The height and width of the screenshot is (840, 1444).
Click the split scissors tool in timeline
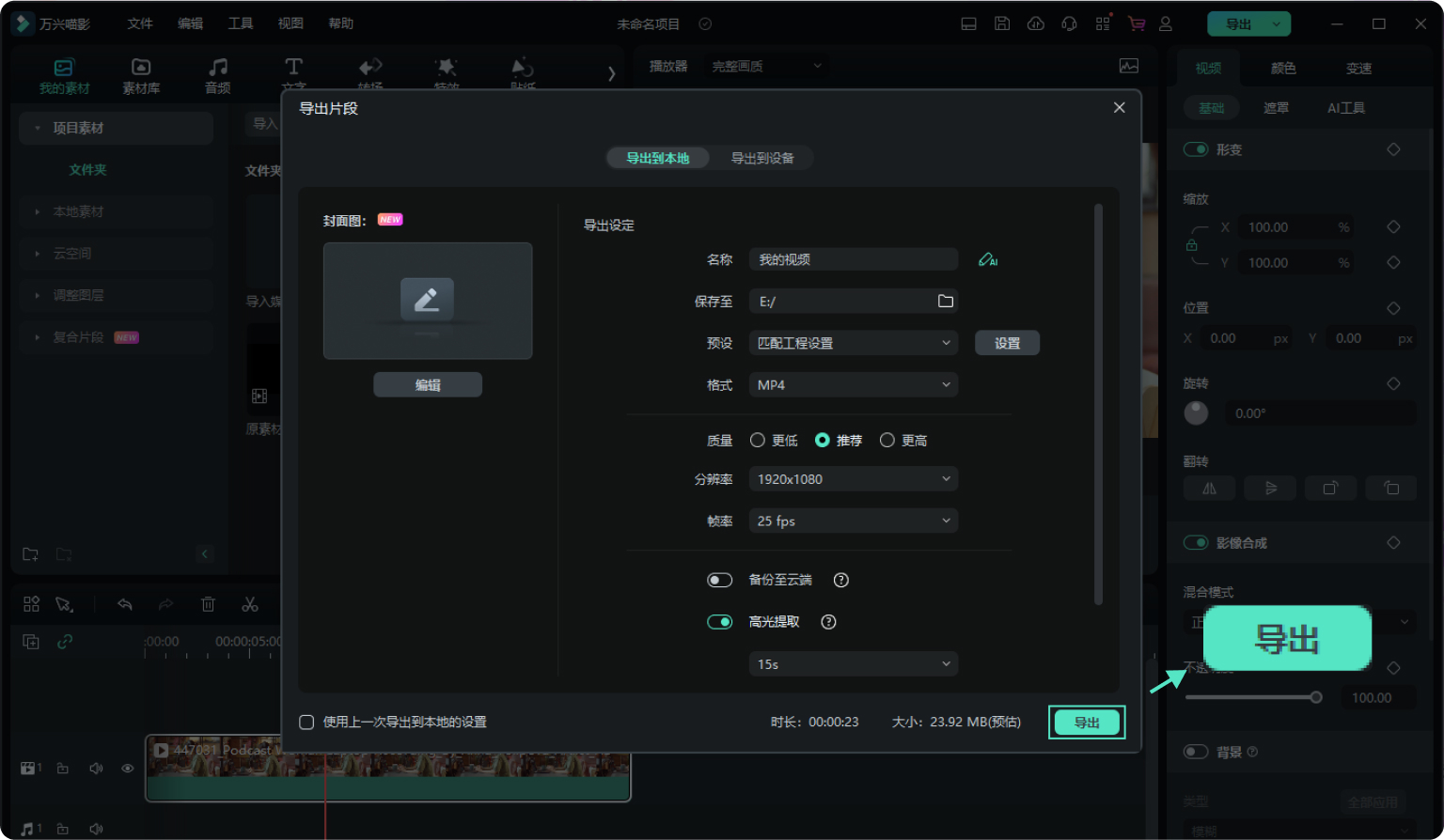click(x=249, y=605)
